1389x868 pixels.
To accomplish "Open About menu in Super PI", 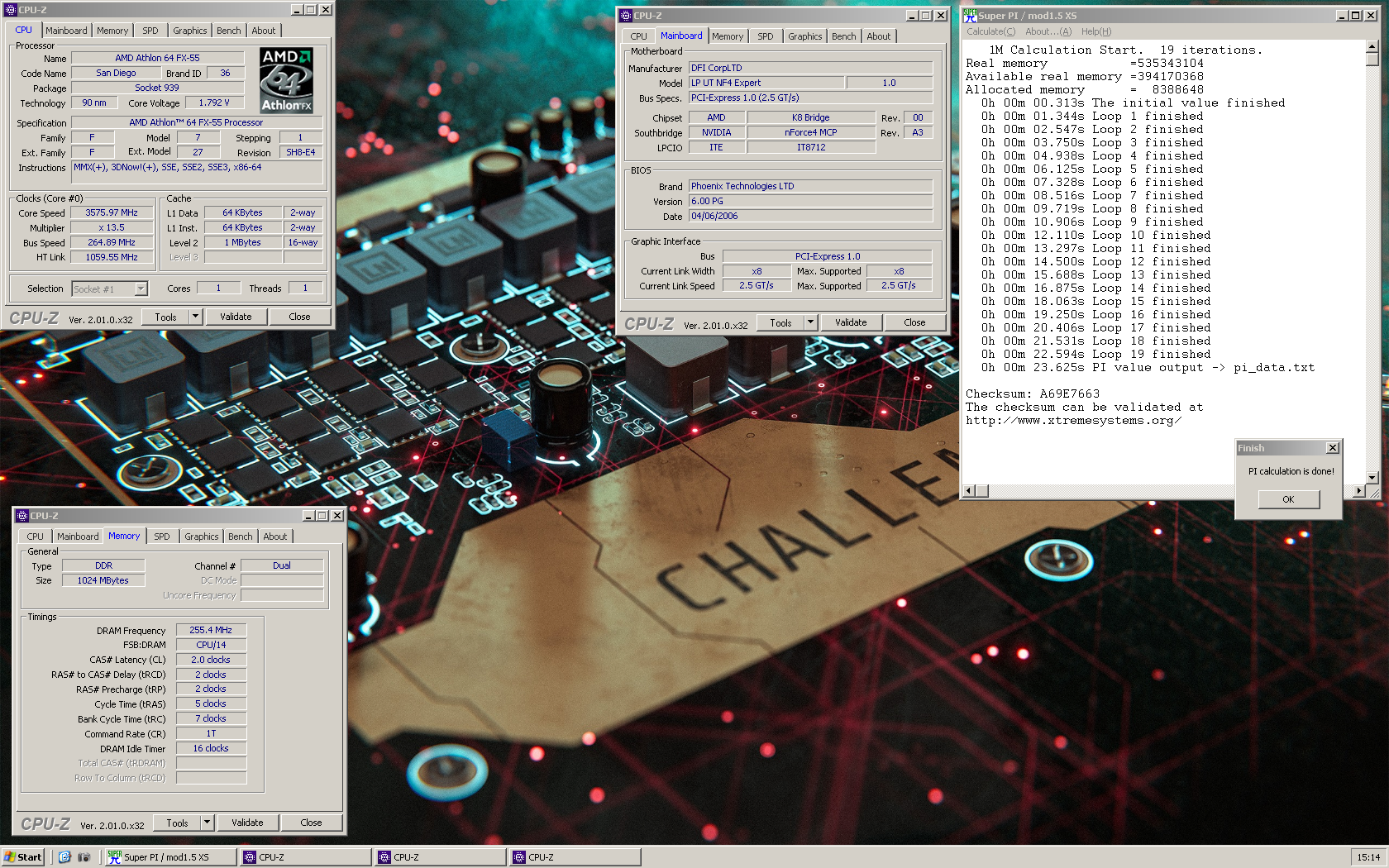I will (1048, 31).
